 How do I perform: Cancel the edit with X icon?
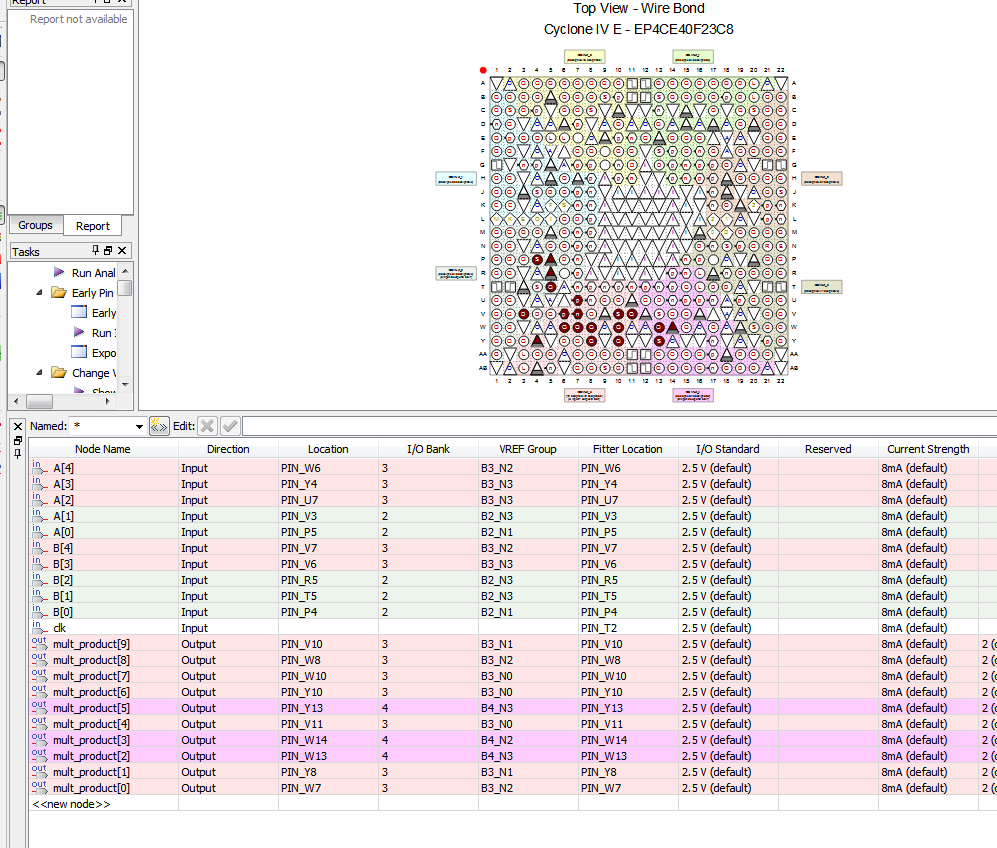pos(207,426)
